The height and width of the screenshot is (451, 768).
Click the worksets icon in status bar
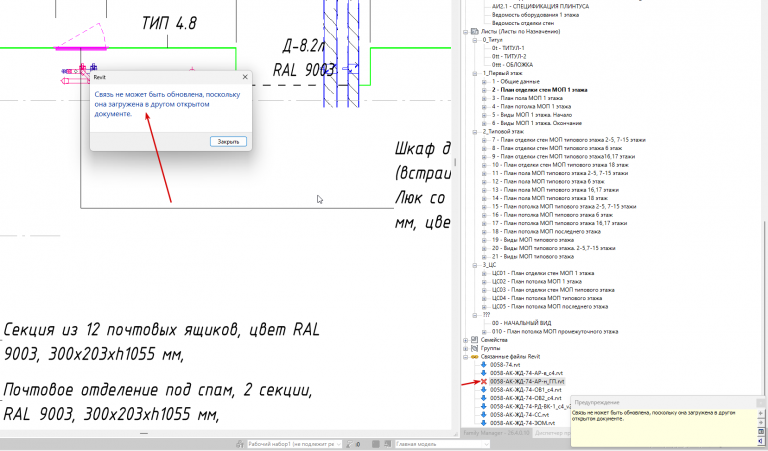(x=240, y=444)
